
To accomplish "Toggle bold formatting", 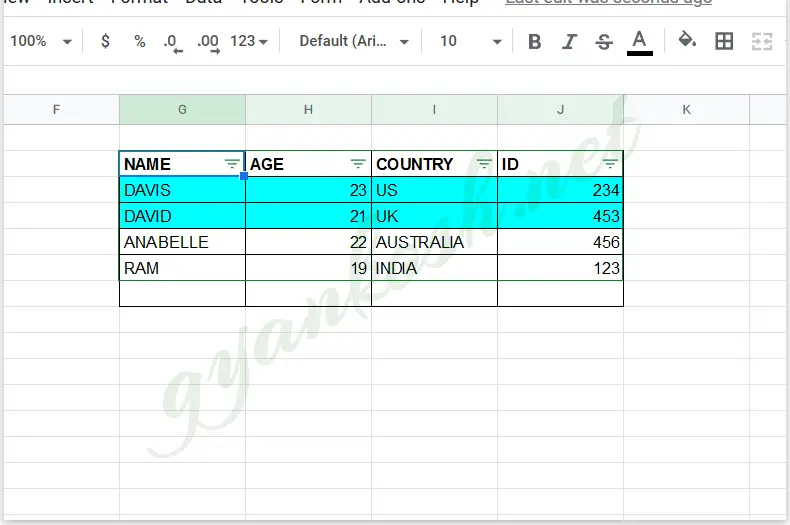I will pos(535,41).
